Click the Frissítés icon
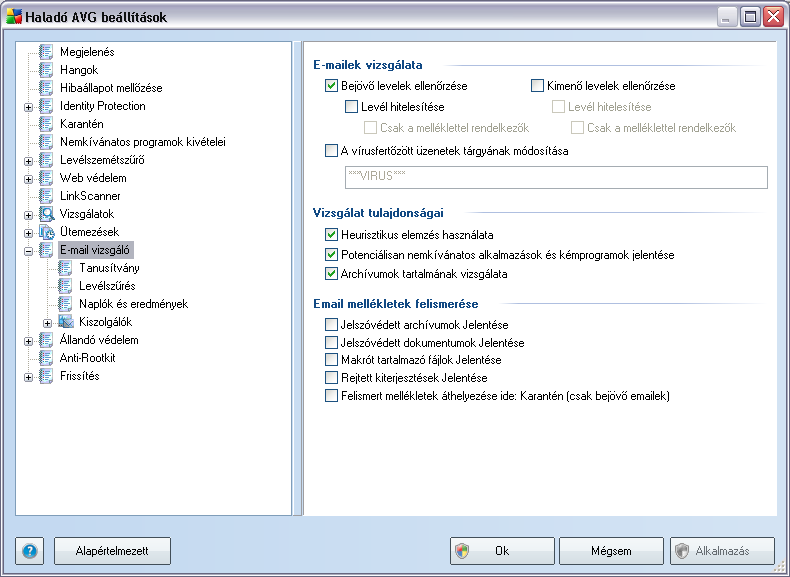 click(46, 376)
